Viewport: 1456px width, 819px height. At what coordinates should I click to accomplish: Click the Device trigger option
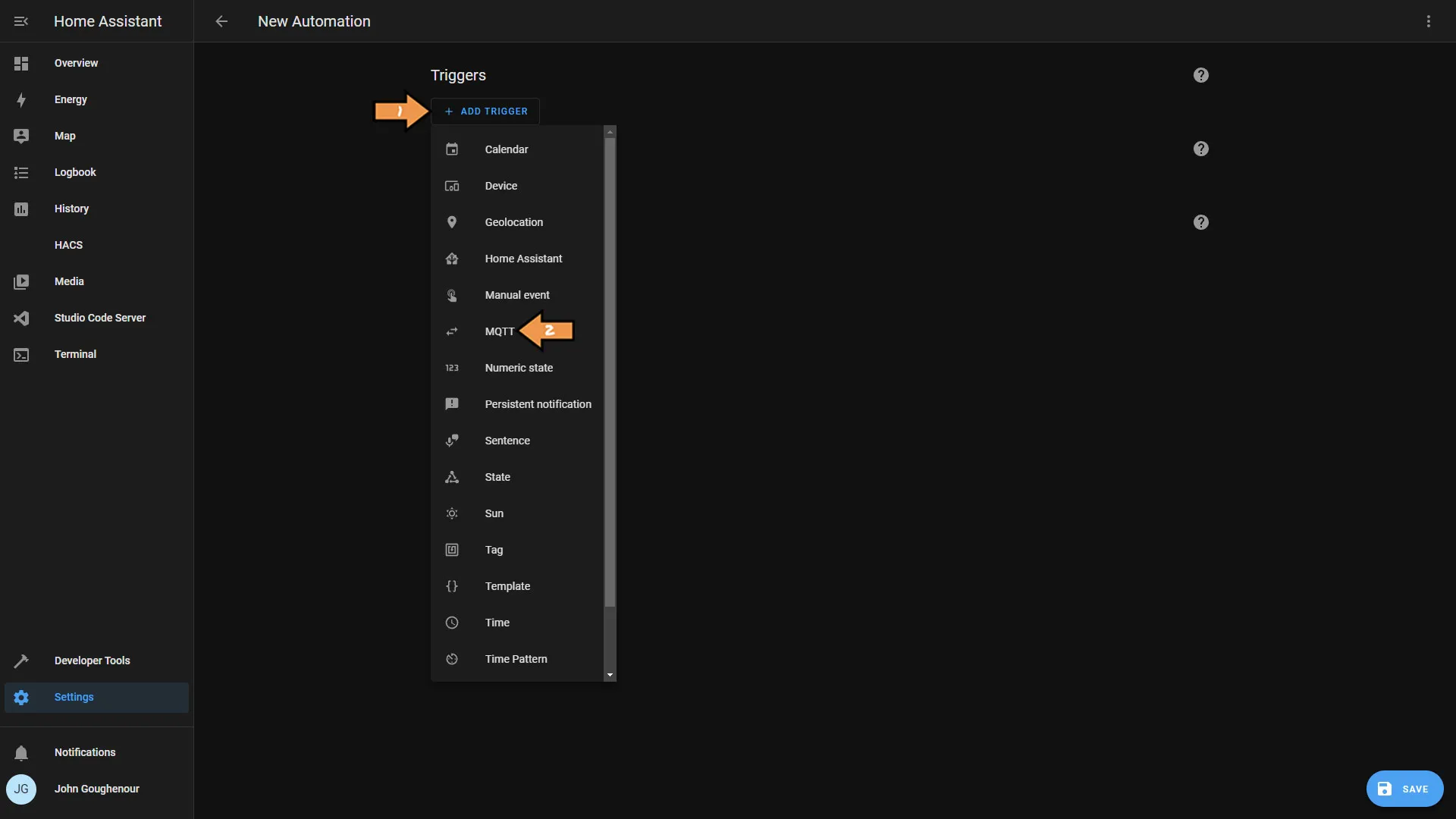click(501, 186)
